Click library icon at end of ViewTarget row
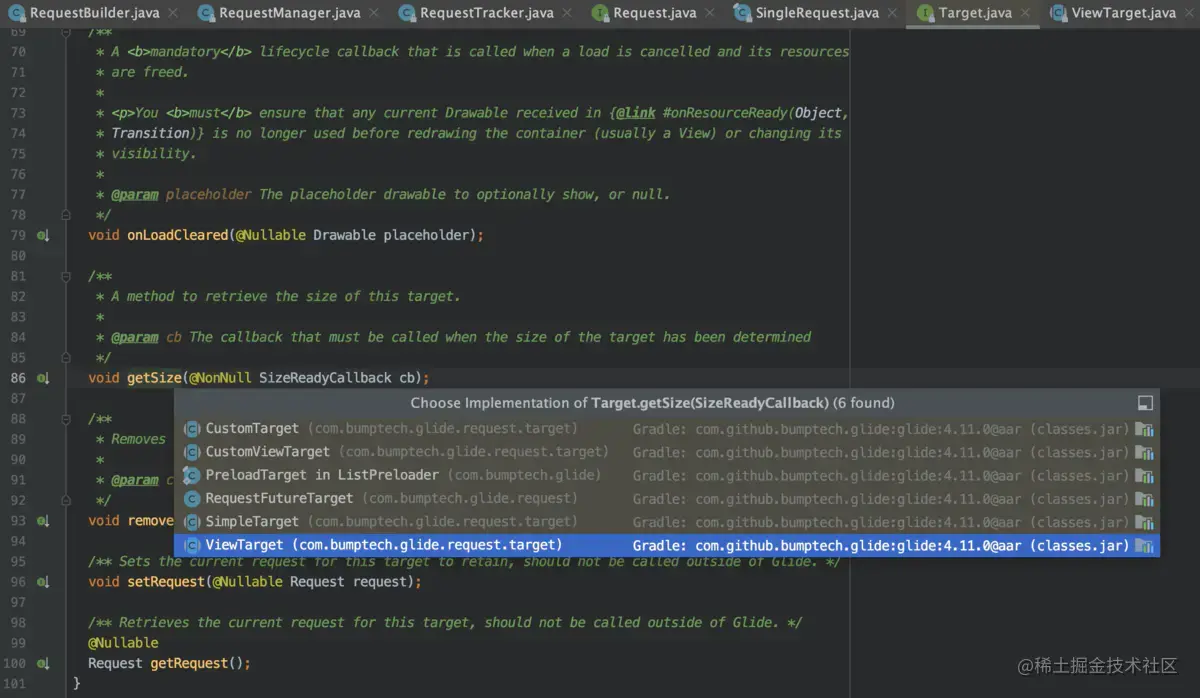1200x698 pixels. [1145, 545]
